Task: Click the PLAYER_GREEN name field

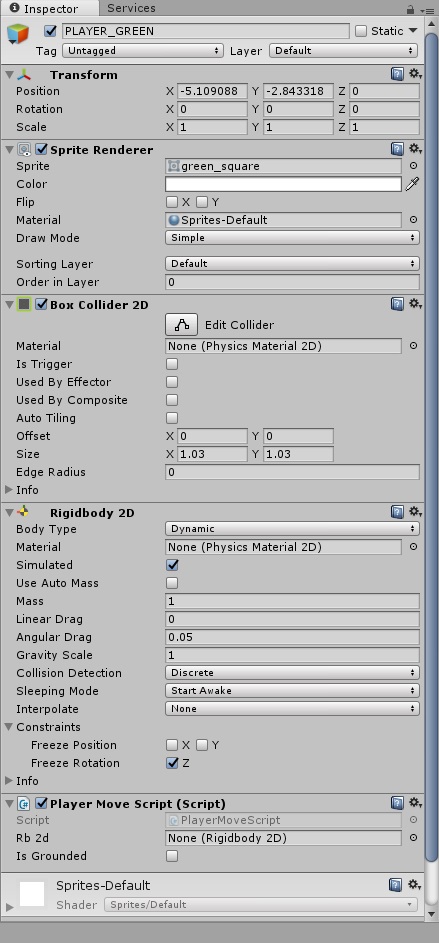Action: 205,31
